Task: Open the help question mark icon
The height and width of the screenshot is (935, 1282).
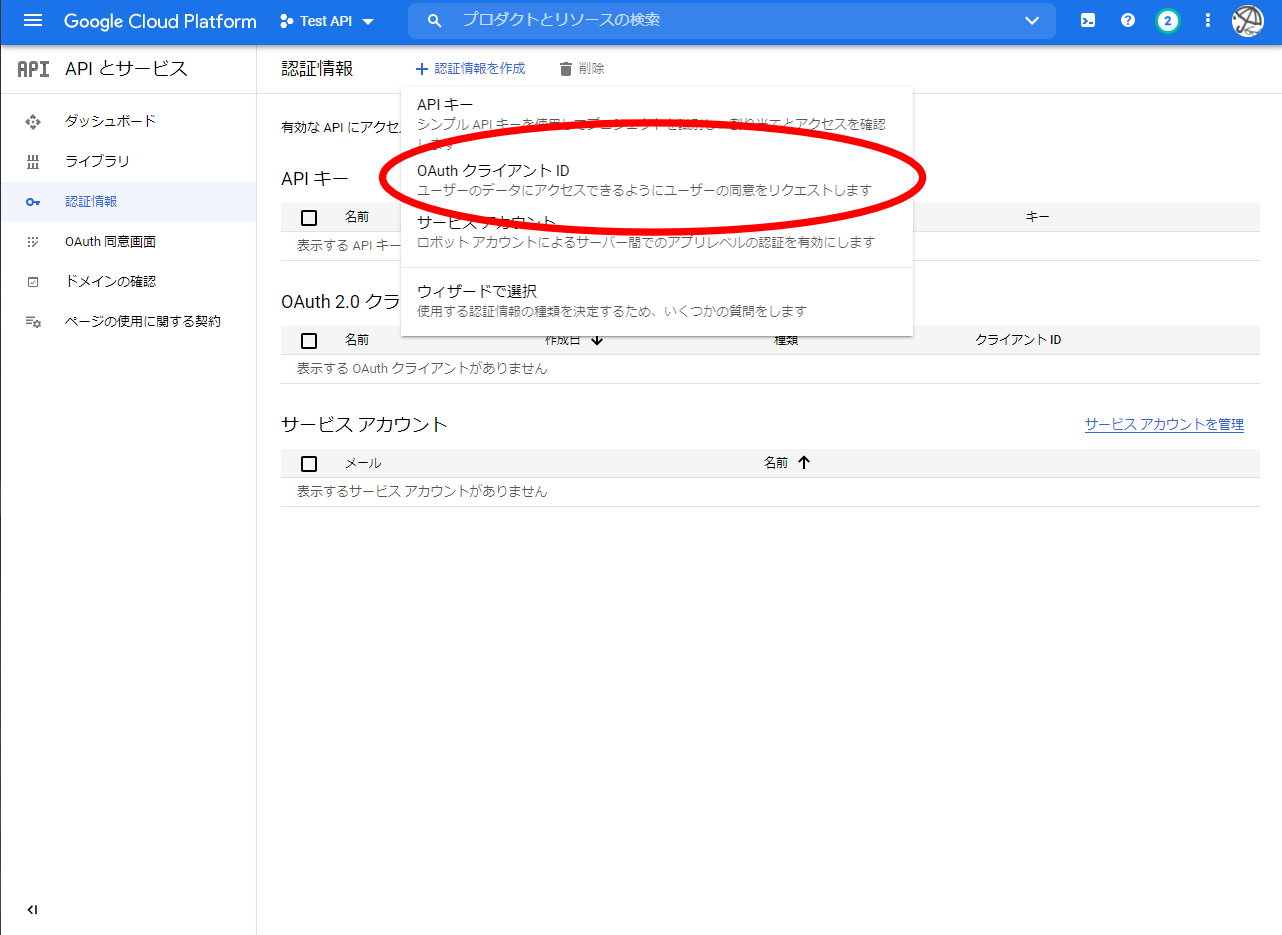Action: point(1128,21)
